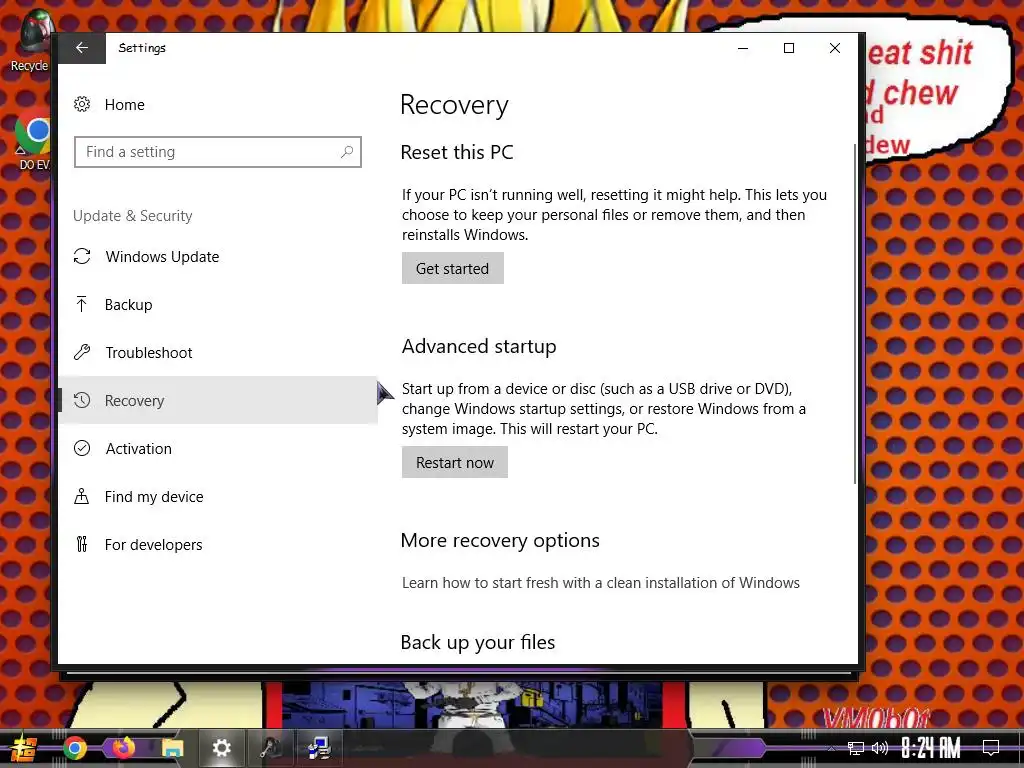Open the Activation section
The image size is (1024, 768).
coord(217,449)
